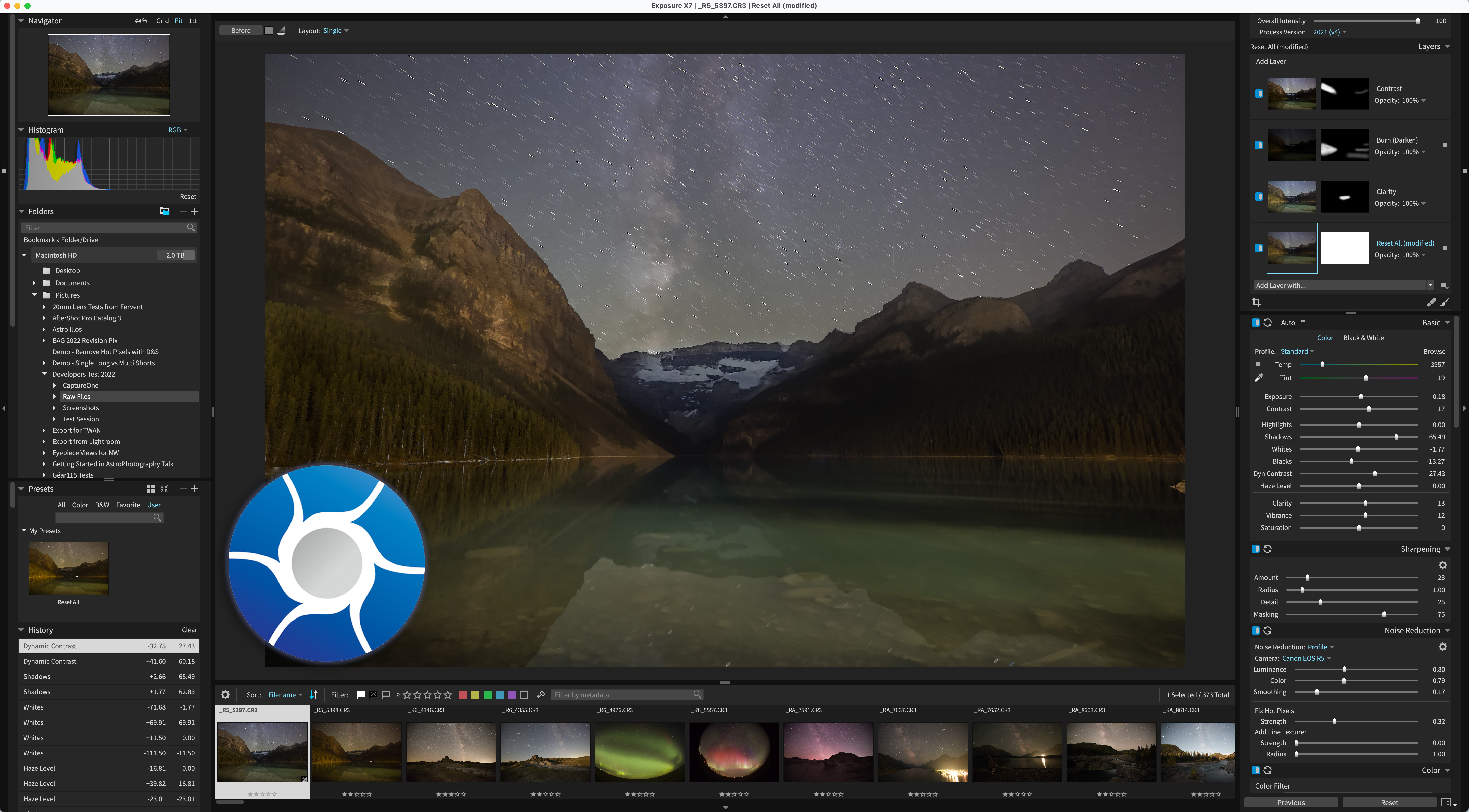Select the Black & White tab
This screenshot has width=1469, height=812.
pos(1363,338)
